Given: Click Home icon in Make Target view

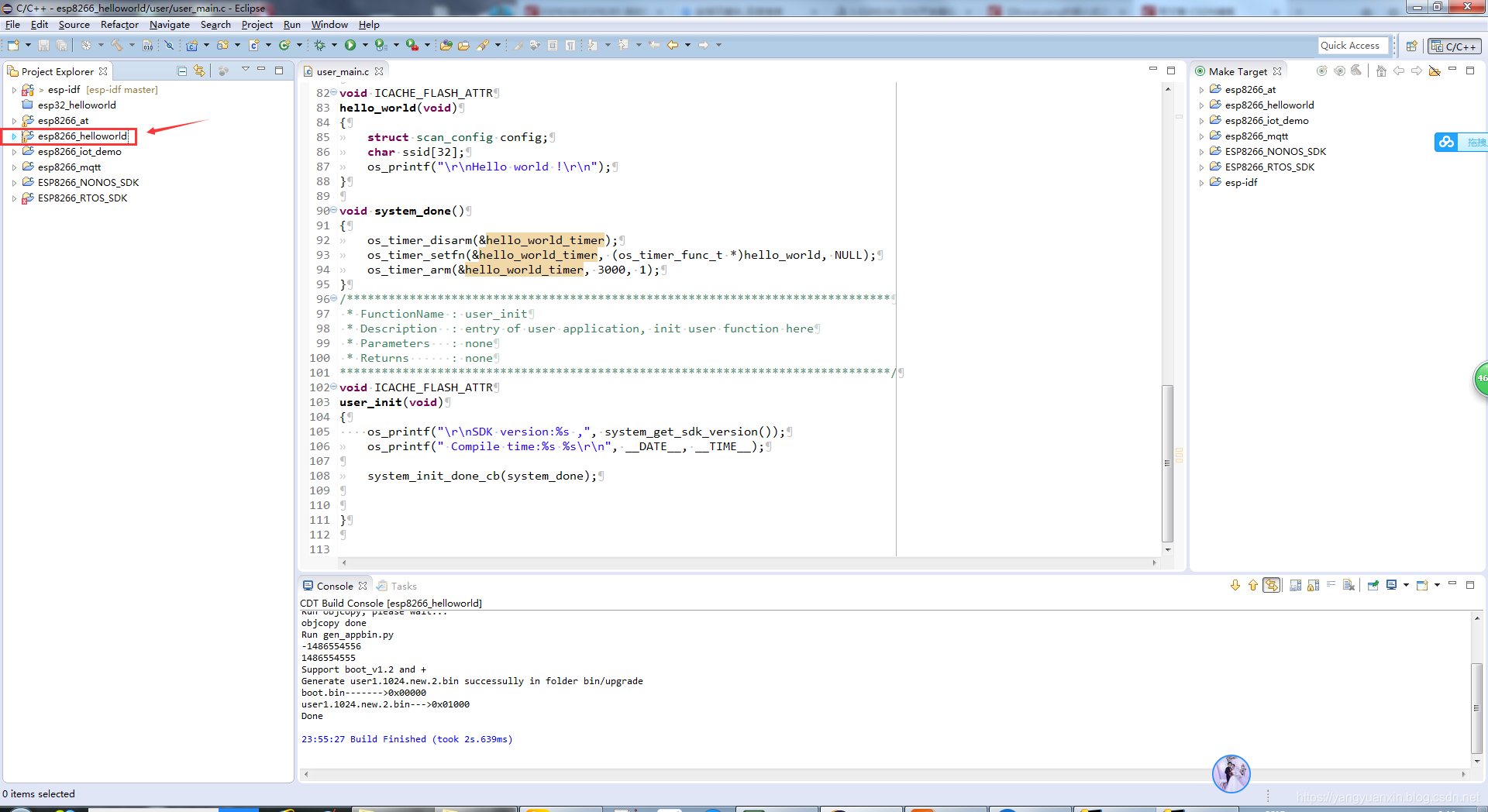Looking at the screenshot, I should coord(1381,71).
